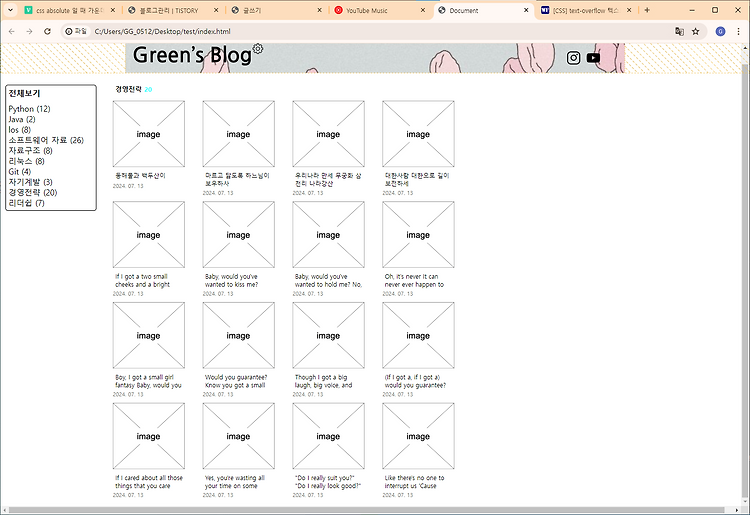Select the Document tab
Image resolution: width=750 pixels, height=515 pixels.
tap(483, 10)
